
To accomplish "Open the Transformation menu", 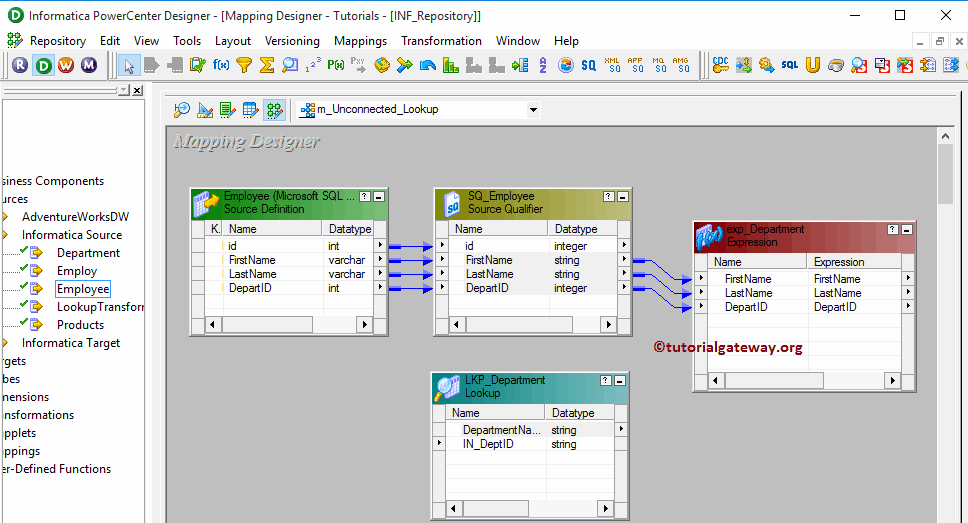I will pyautogui.click(x=441, y=41).
